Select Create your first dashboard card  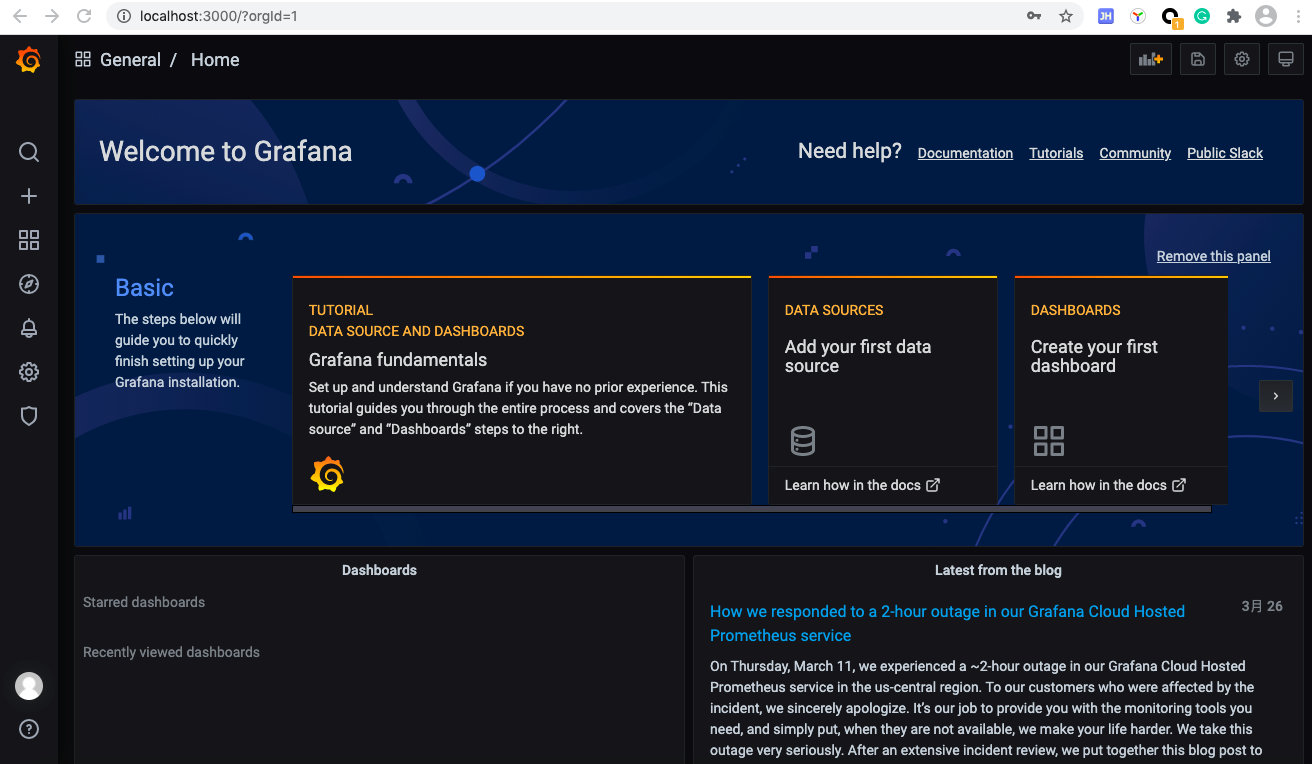[1121, 391]
